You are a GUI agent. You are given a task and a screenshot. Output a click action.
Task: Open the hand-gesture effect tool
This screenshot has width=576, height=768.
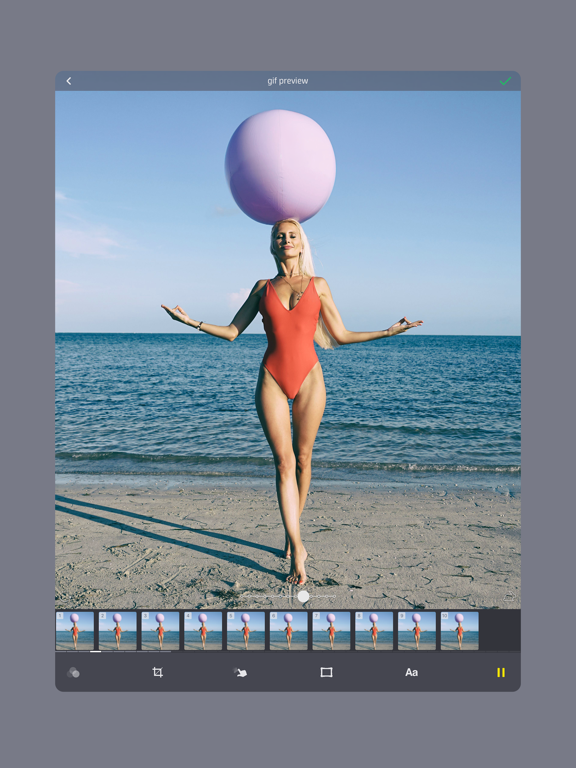pos(240,672)
